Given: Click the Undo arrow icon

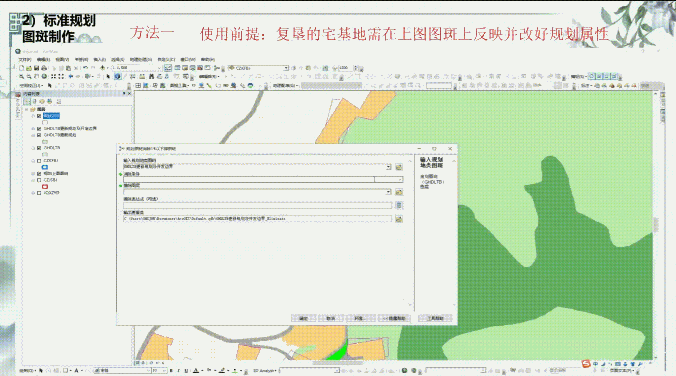Looking at the screenshot, I should (85, 68).
